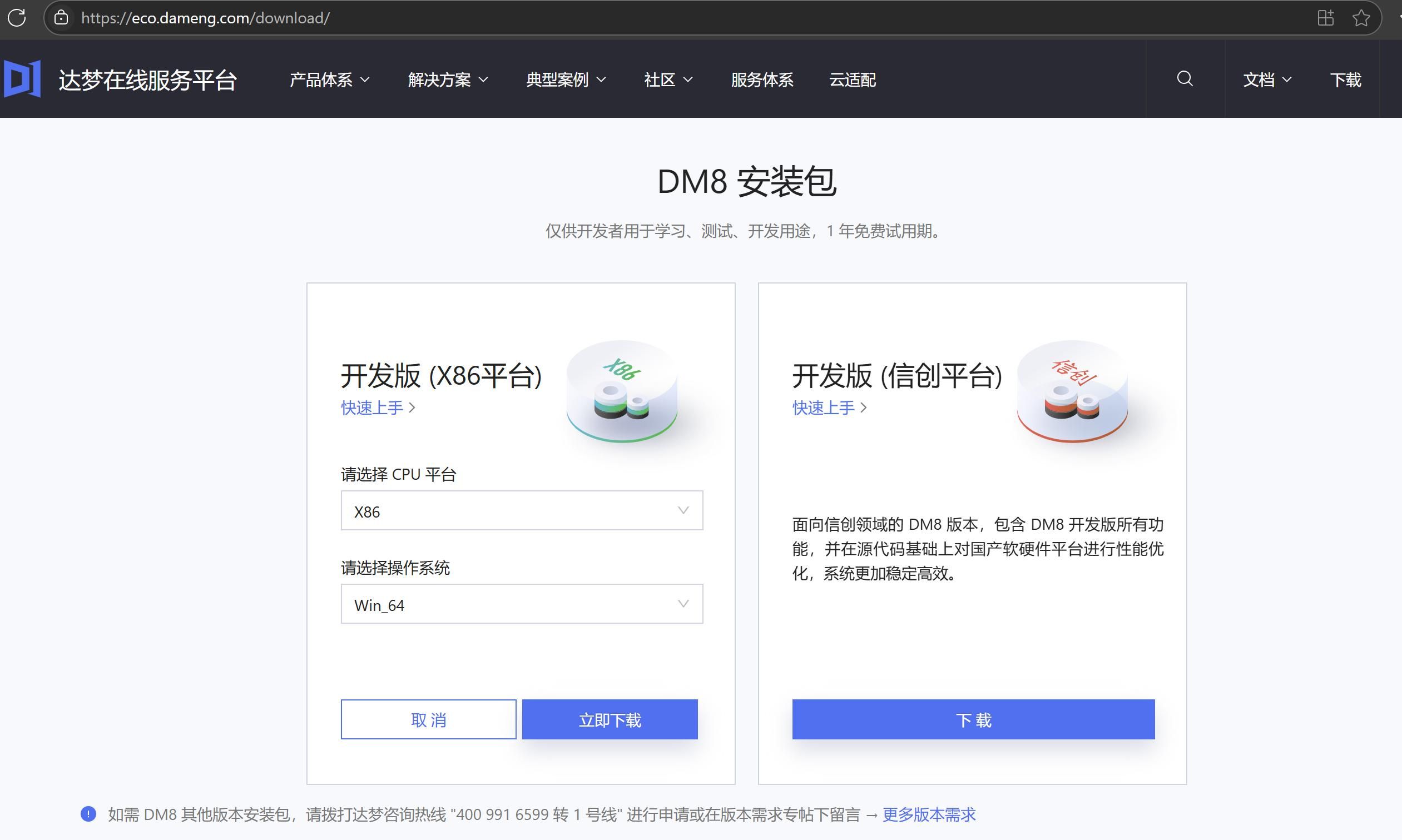Click the 信创 database illustration
Image resolution: width=1402 pixels, height=840 pixels.
pyautogui.click(x=1072, y=391)
